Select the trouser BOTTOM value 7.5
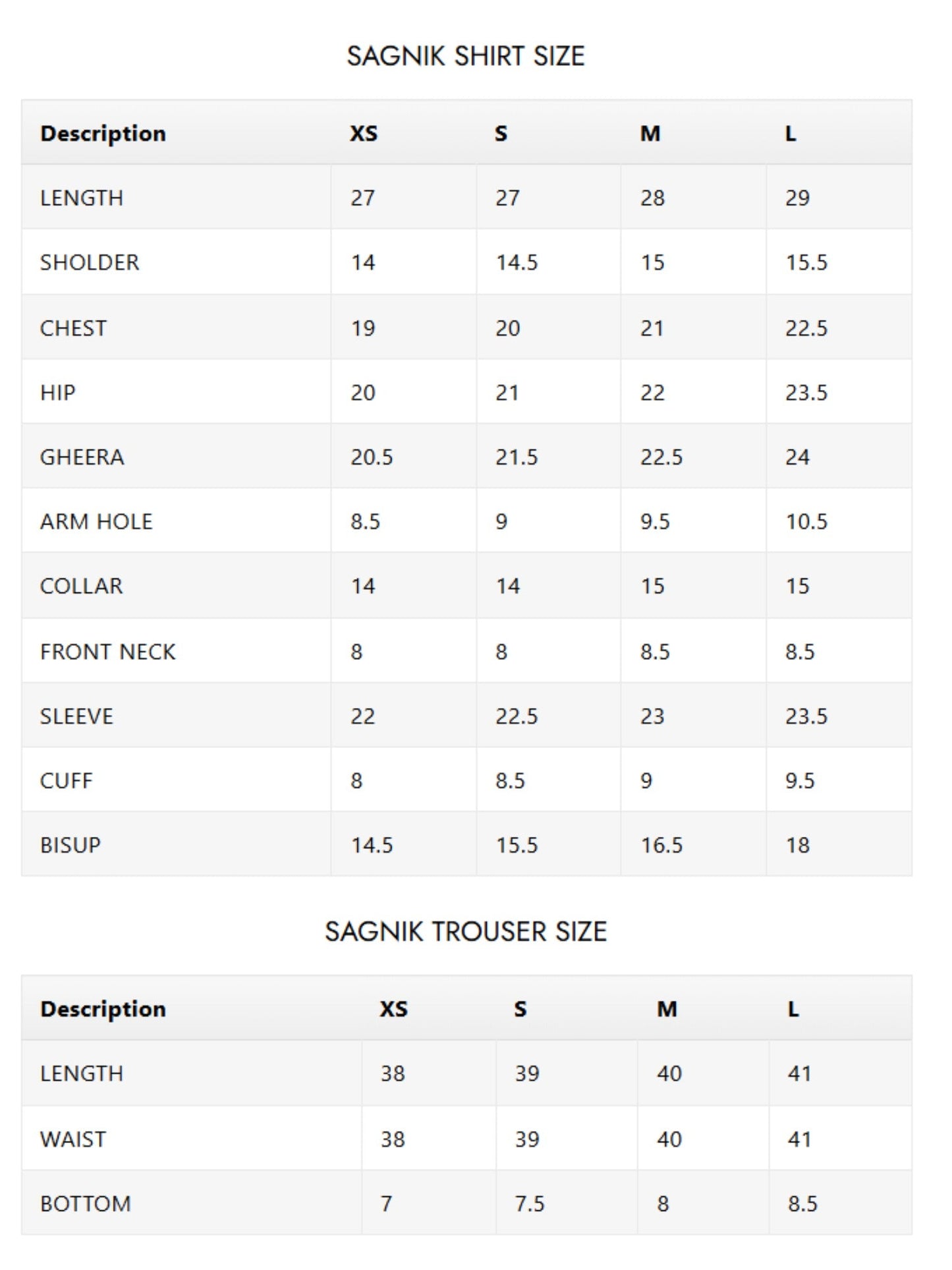Image resolution: width=952 pixels, height=1270 pixels. pyautogui.click(x=530, y=1203)
